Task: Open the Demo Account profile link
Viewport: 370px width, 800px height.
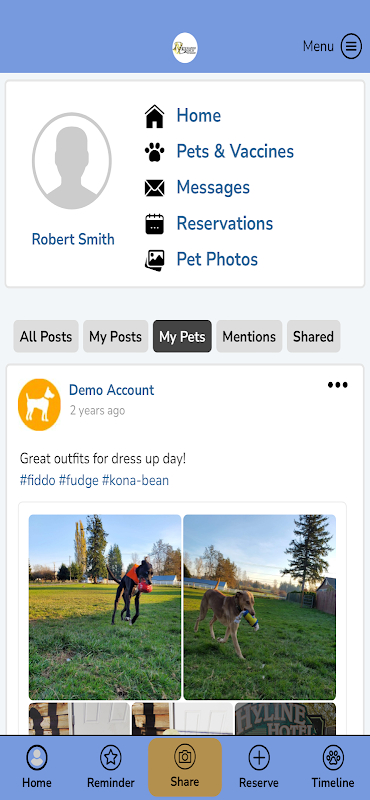Action: (x=111, y=390)
